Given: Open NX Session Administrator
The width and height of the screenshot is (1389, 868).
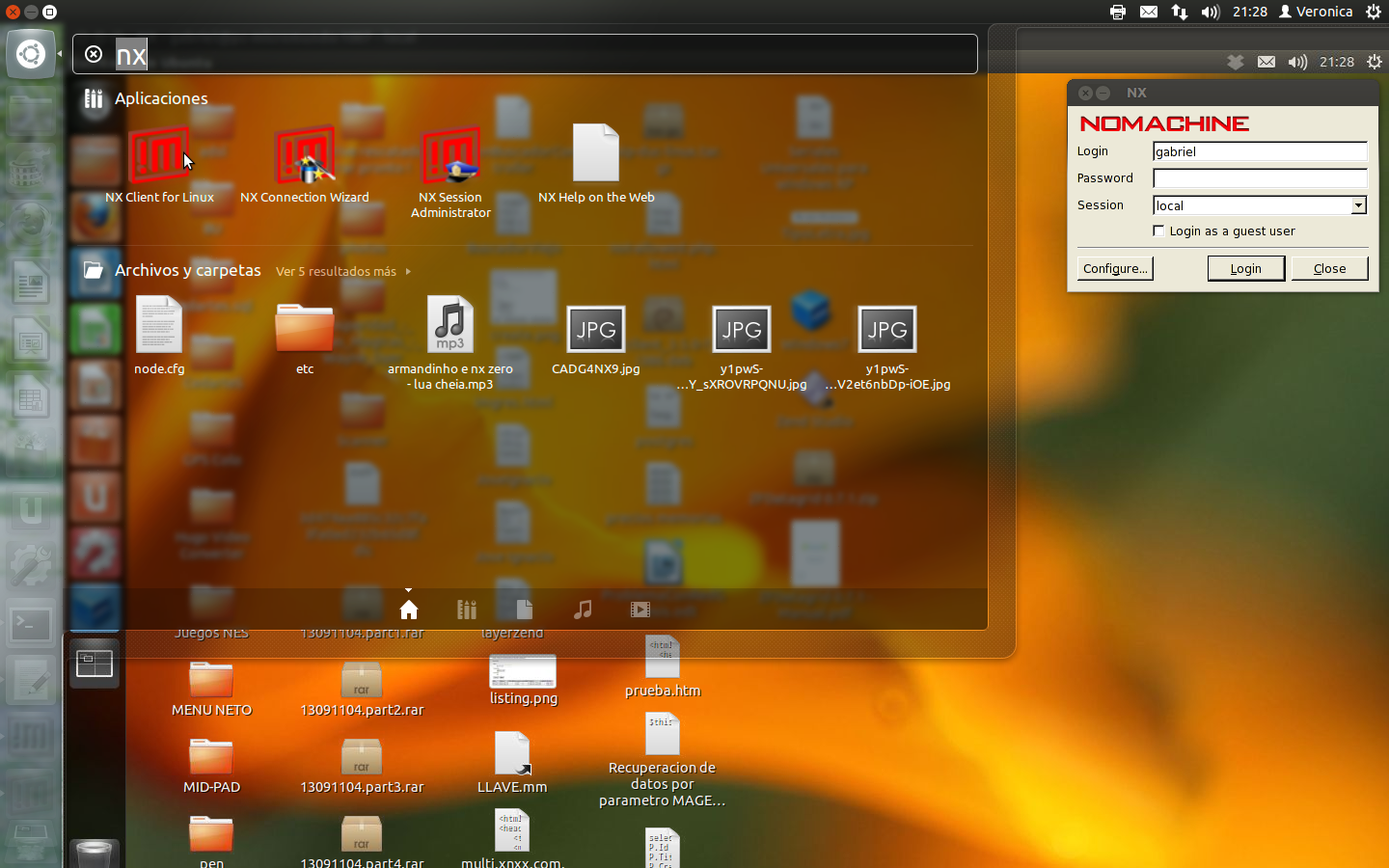Looking at the screenshot, I should 449,154.
